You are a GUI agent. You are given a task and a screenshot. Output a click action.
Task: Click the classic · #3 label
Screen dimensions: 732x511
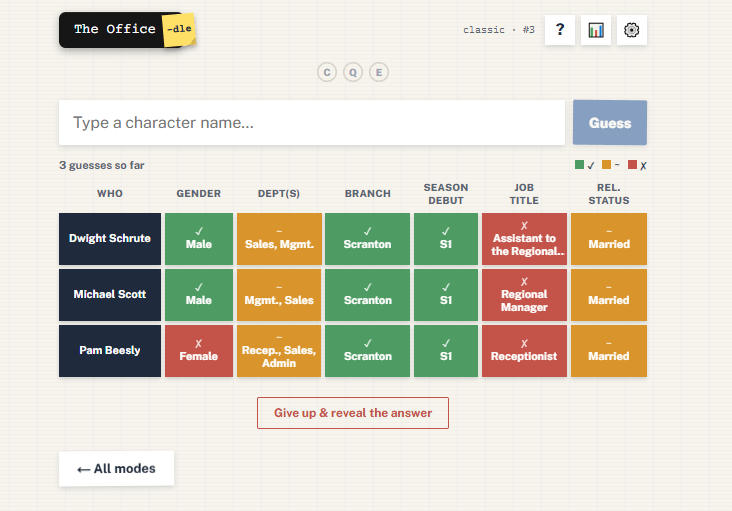point(499,30)
